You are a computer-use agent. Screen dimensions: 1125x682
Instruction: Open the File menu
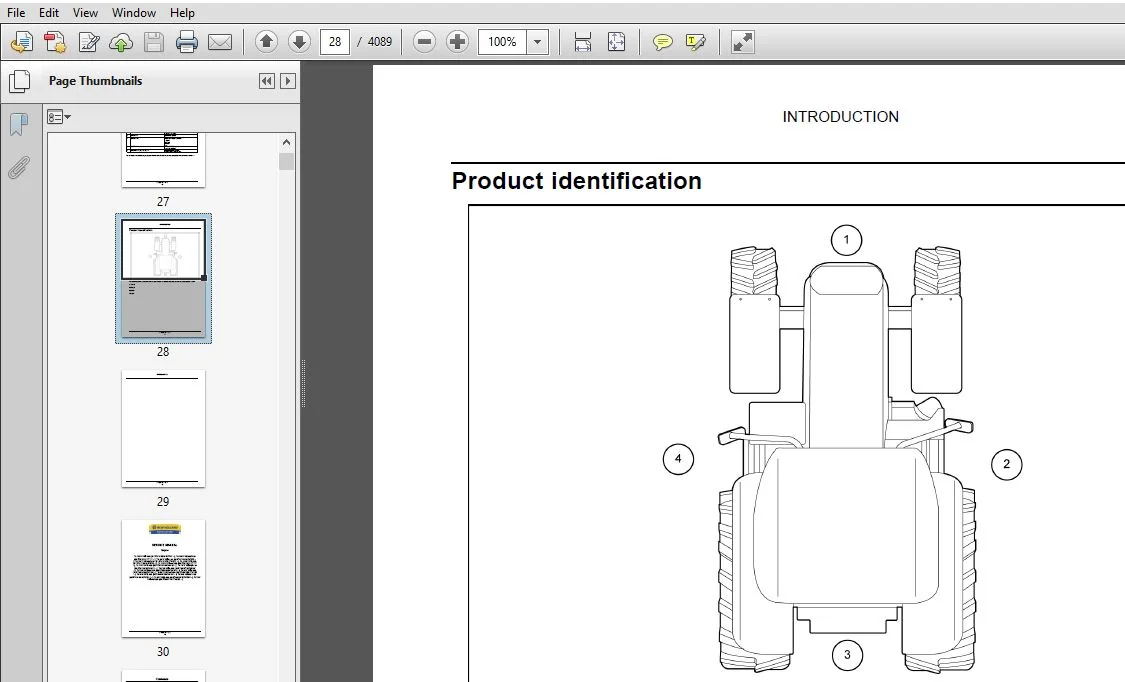pos(16,12)
